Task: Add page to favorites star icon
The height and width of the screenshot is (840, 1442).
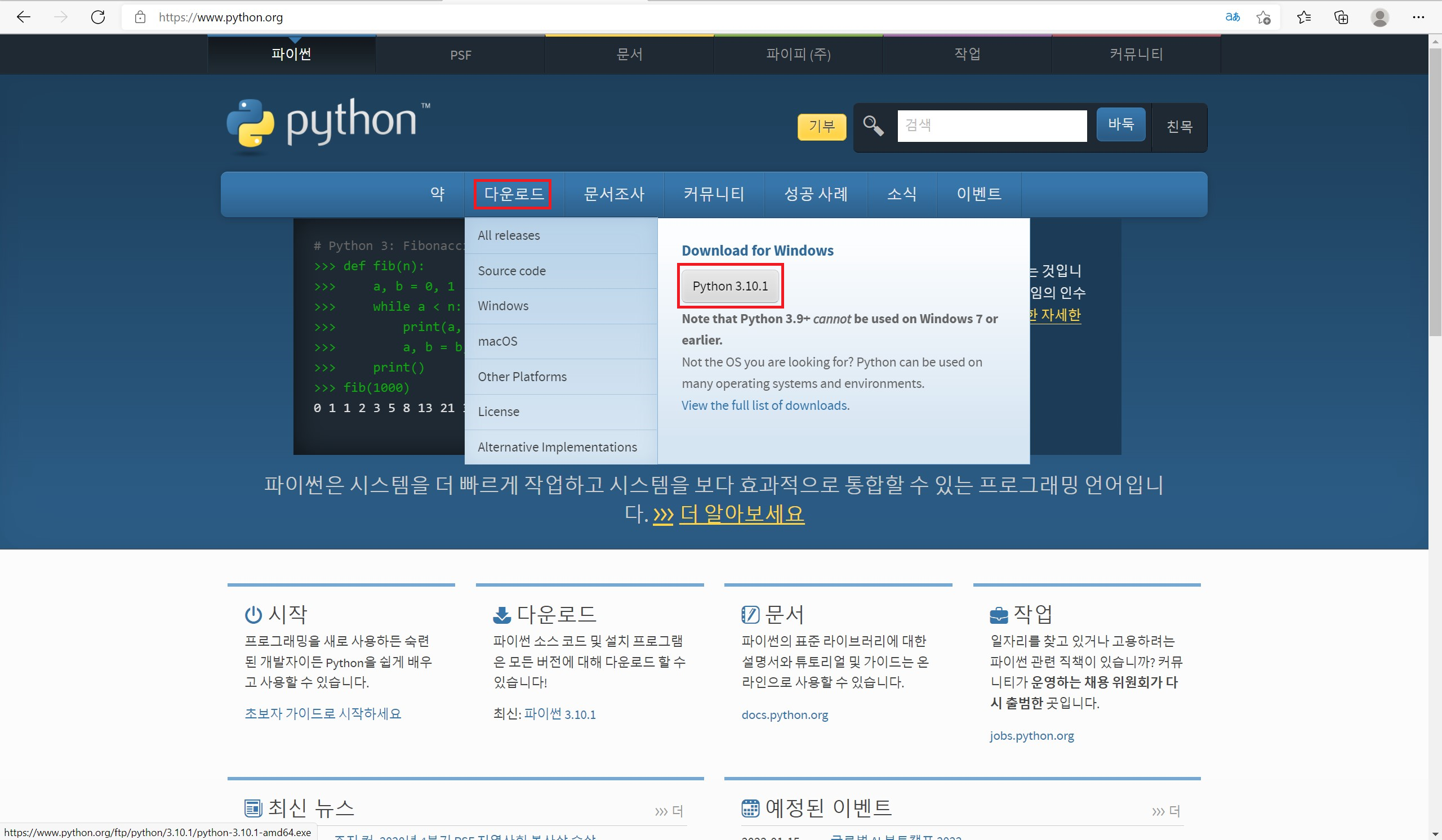Action: coord(1263,17)
